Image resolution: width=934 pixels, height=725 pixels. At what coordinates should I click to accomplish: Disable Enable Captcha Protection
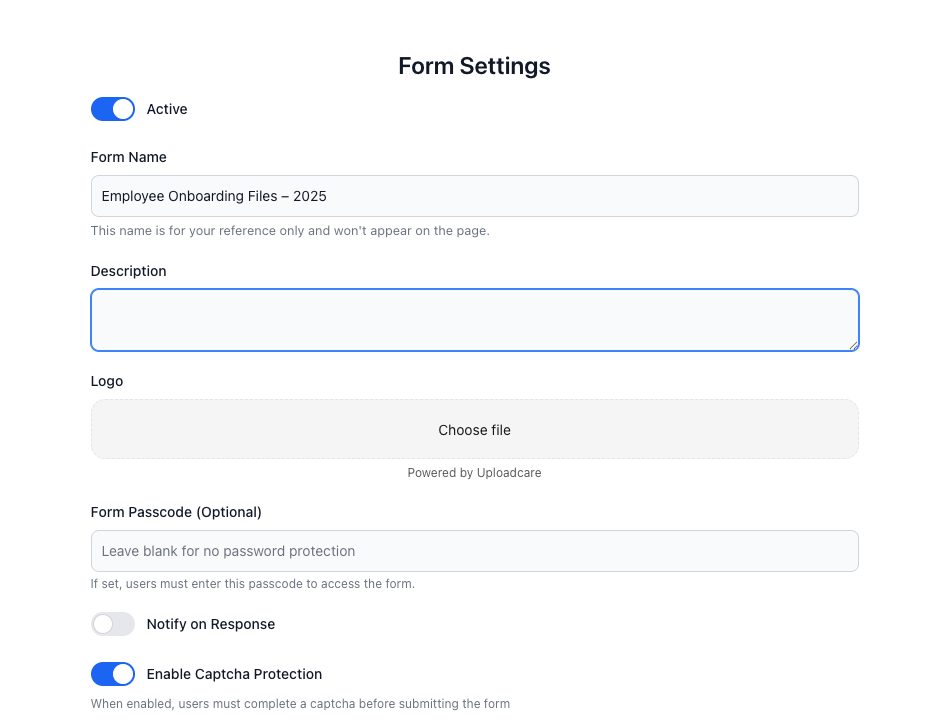pos(113,674)
